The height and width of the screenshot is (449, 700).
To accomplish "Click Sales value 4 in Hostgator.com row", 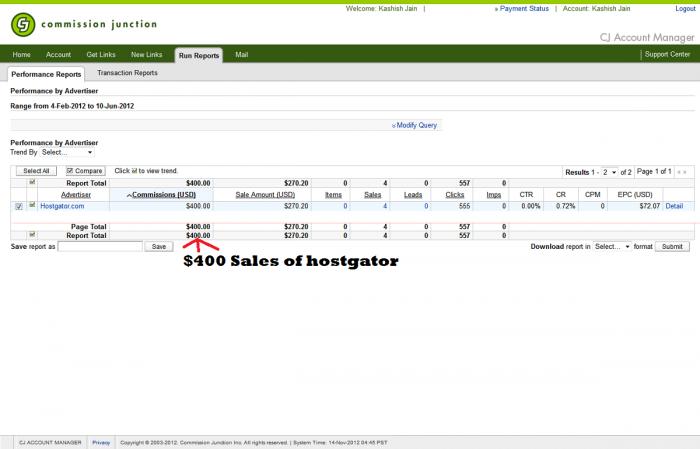I will click(385, 206).
